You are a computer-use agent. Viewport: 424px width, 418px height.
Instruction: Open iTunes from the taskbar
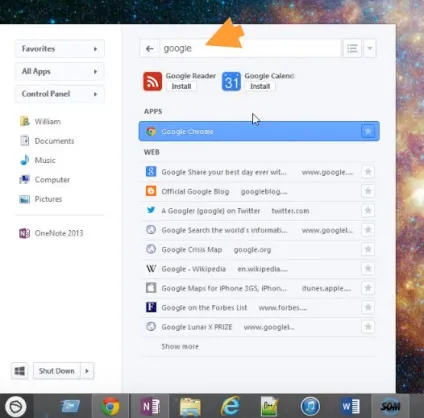coord(310,406)
